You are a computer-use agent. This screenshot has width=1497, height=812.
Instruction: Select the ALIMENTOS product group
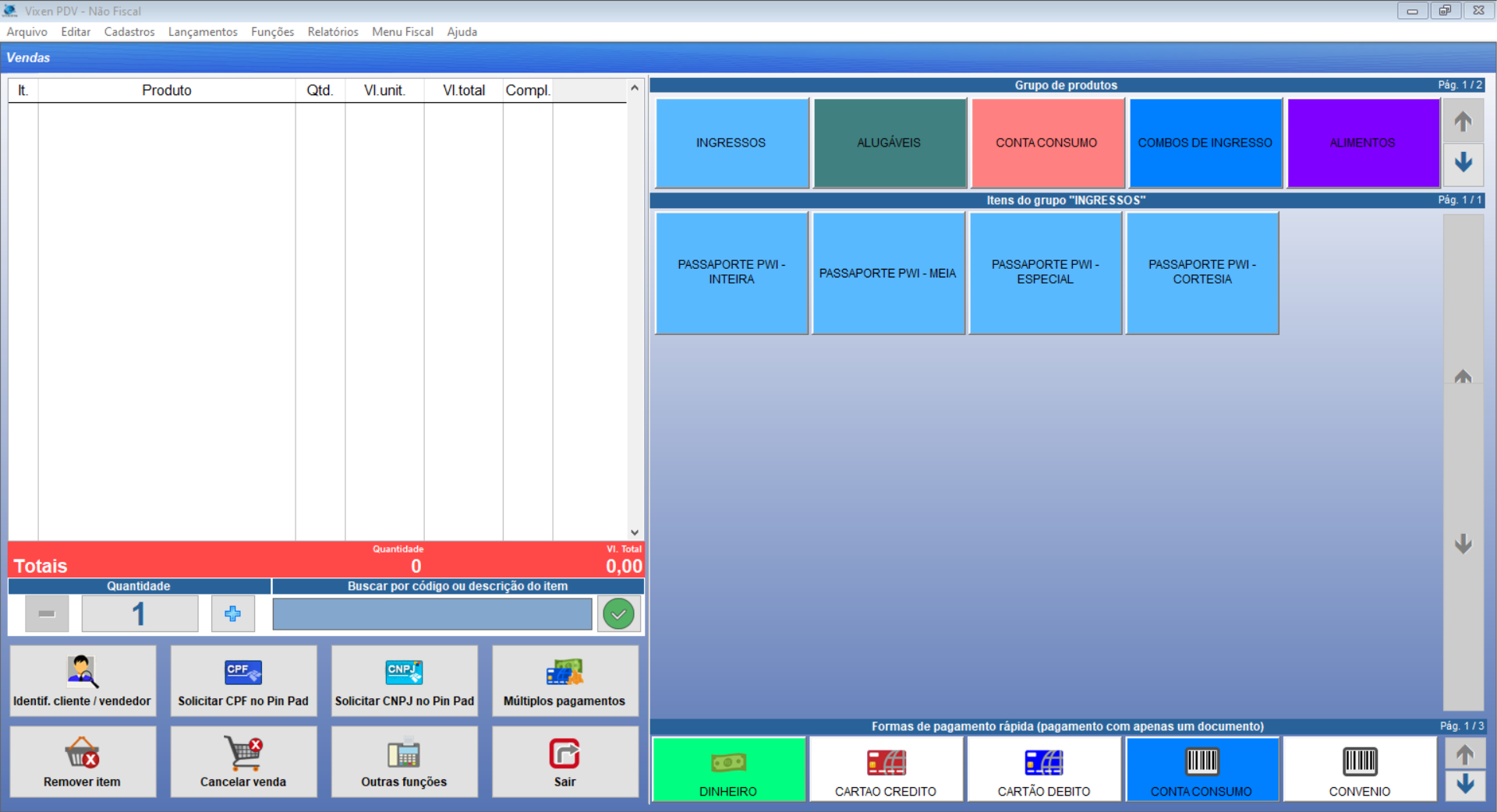(1362, 143)
